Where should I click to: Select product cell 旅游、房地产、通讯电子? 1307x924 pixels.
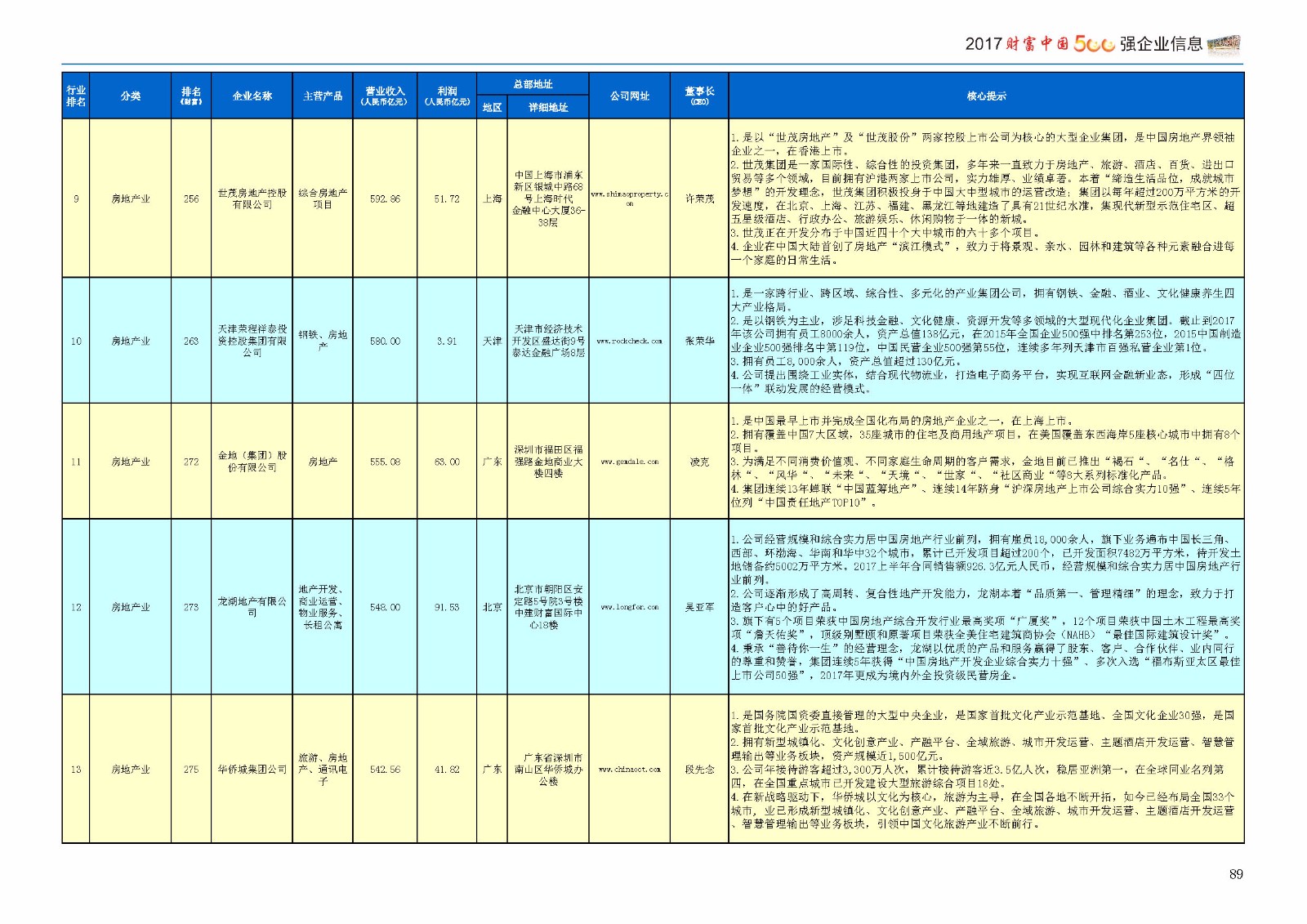tap(323, 770)
